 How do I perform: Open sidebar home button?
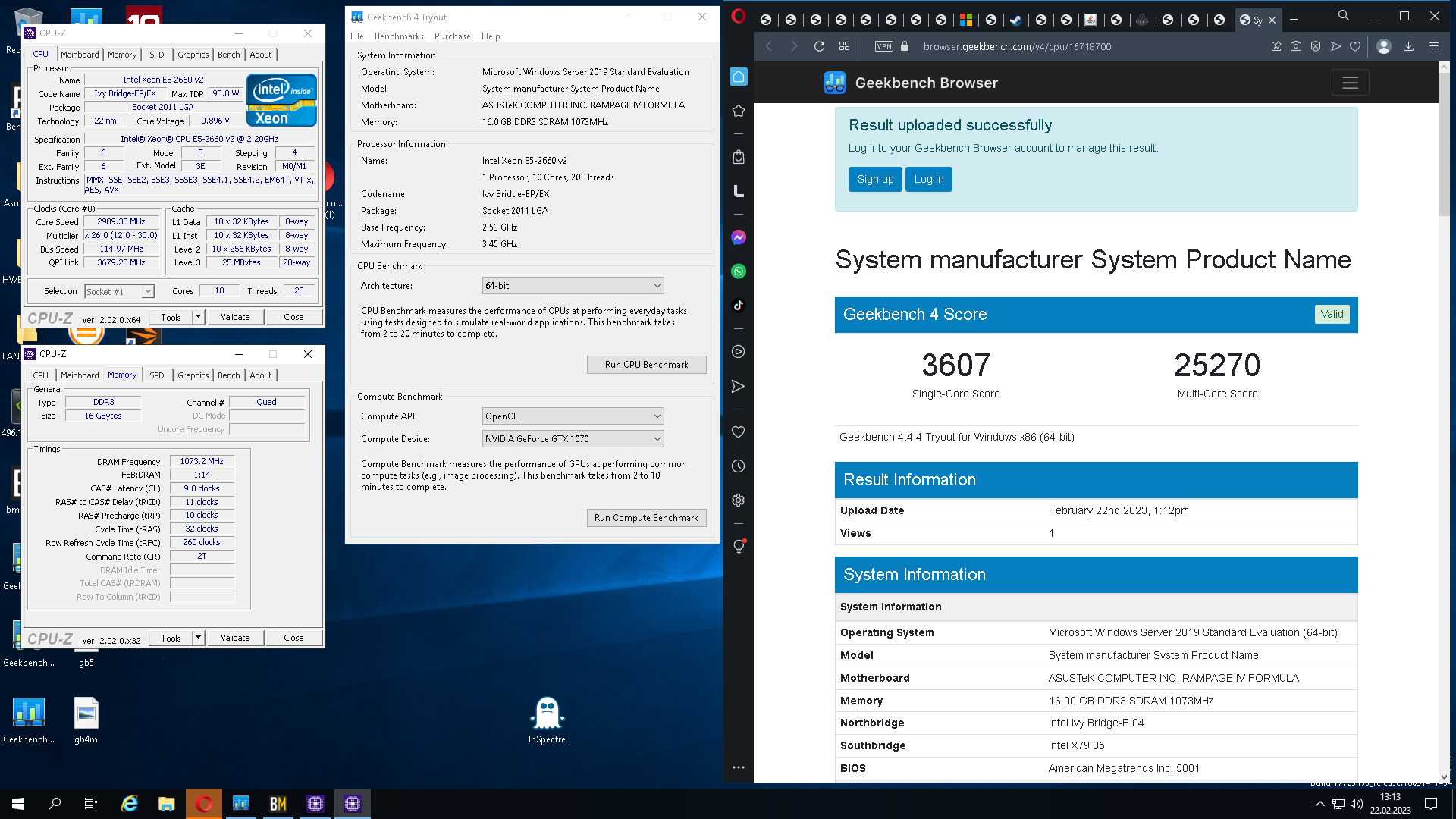[739, 77]
